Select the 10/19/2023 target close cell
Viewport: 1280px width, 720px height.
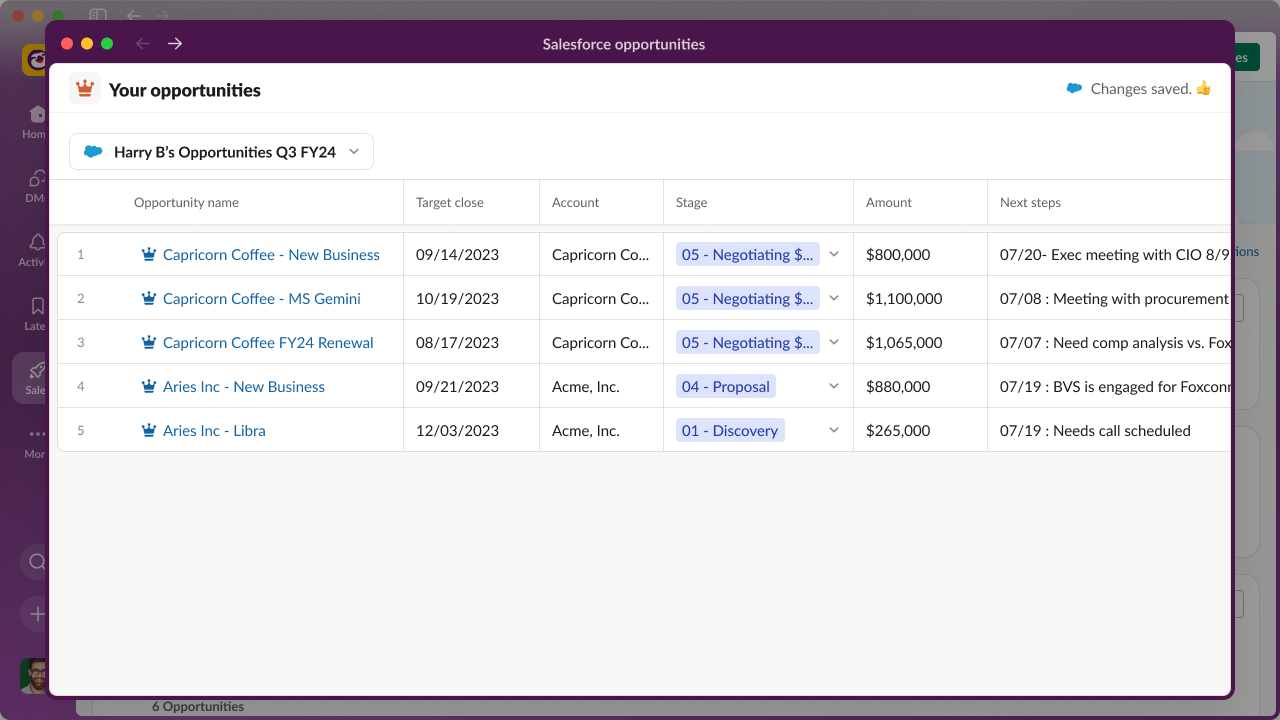tap(471, 299)
